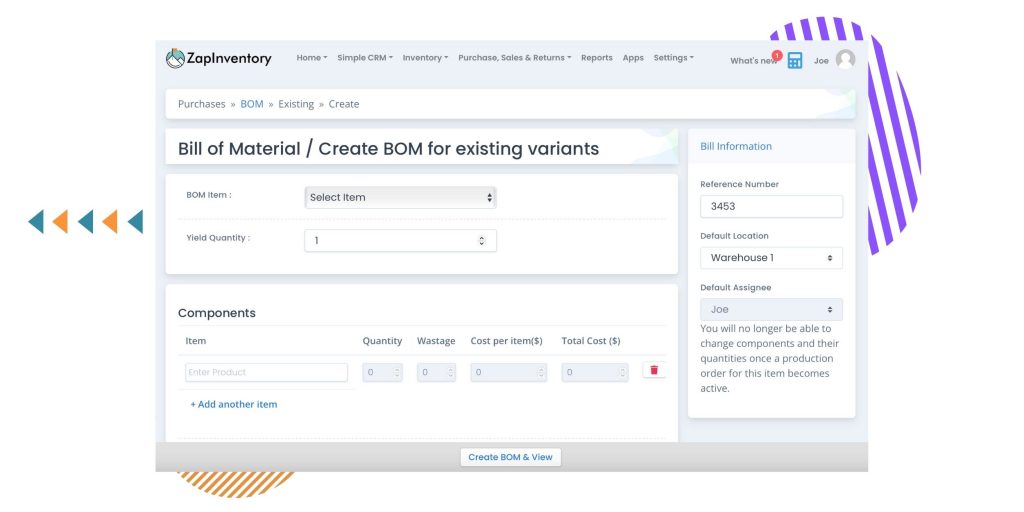
Task: Click the Purchases breadcrumb
Action: click(201, 104)
